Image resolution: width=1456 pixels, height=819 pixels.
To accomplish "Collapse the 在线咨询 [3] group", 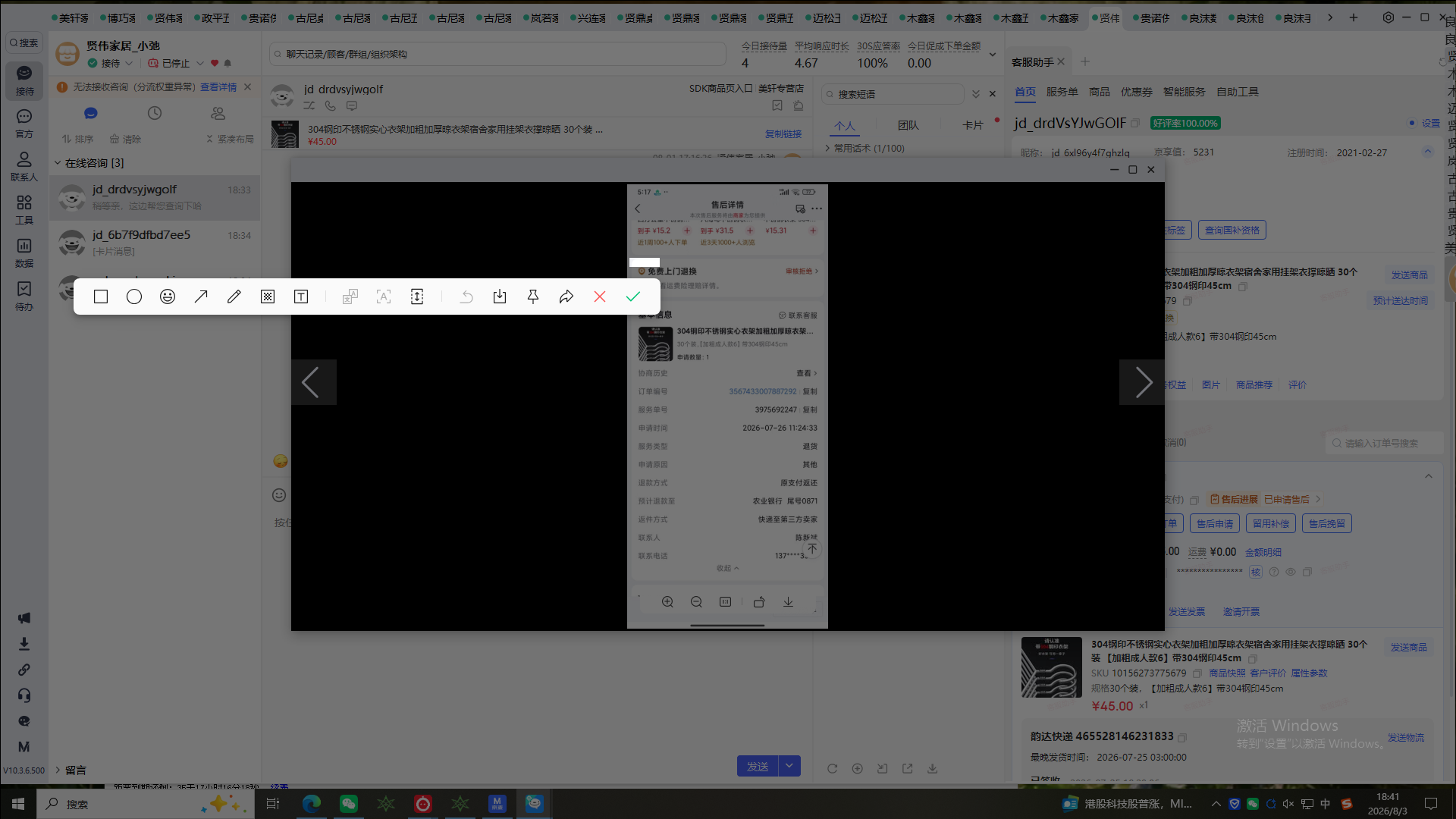I will click(x=58, y=163).
